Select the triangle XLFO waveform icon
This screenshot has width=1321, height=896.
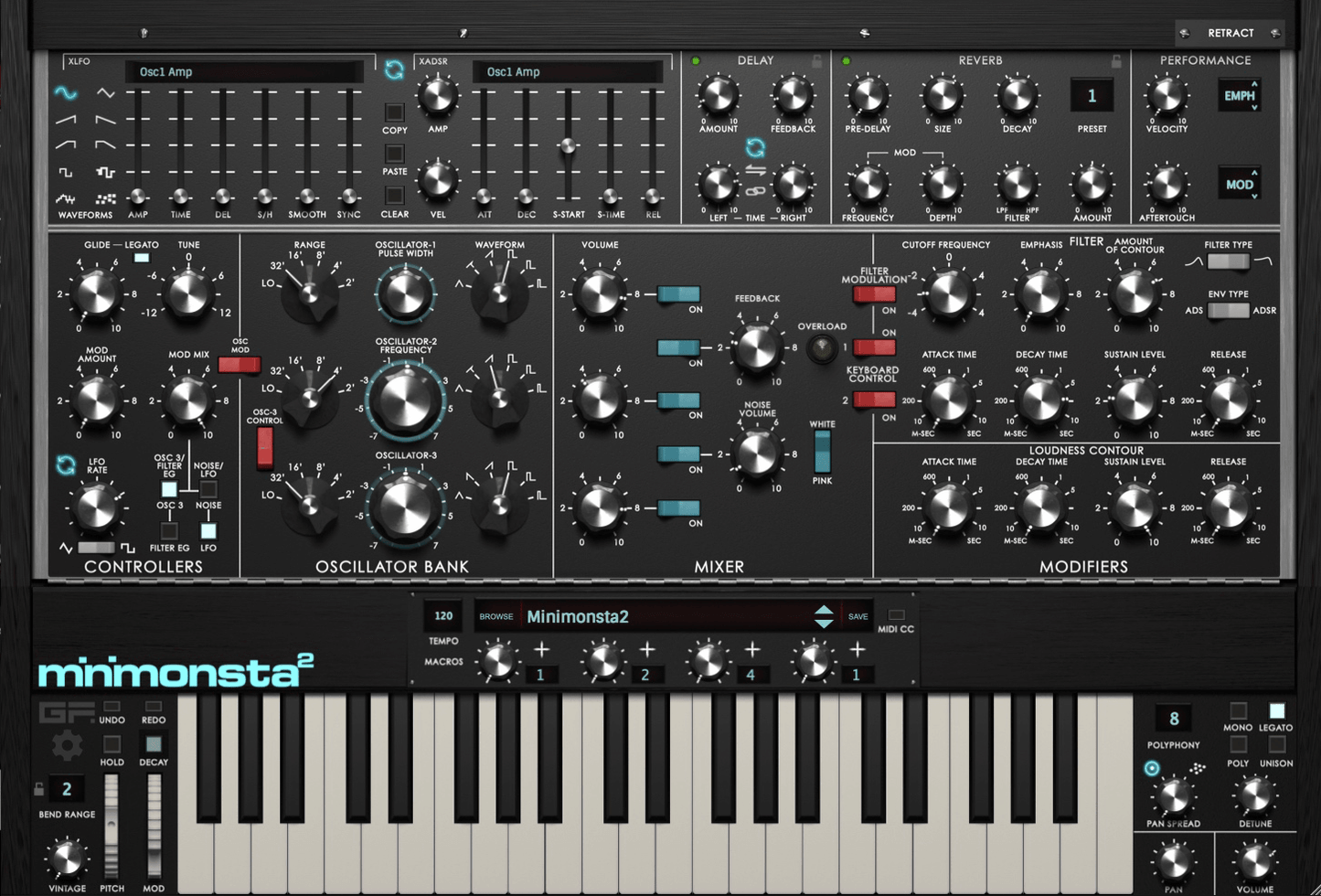tap(106, 93)
